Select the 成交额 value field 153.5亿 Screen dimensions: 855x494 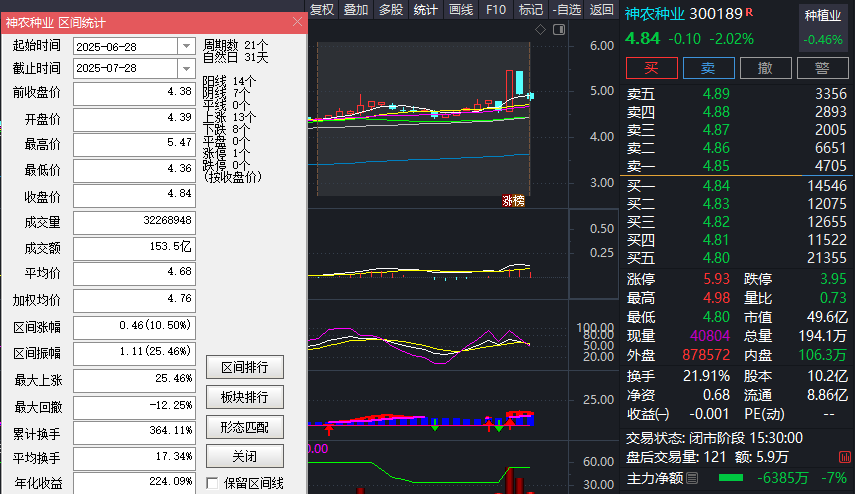(134, 249)
